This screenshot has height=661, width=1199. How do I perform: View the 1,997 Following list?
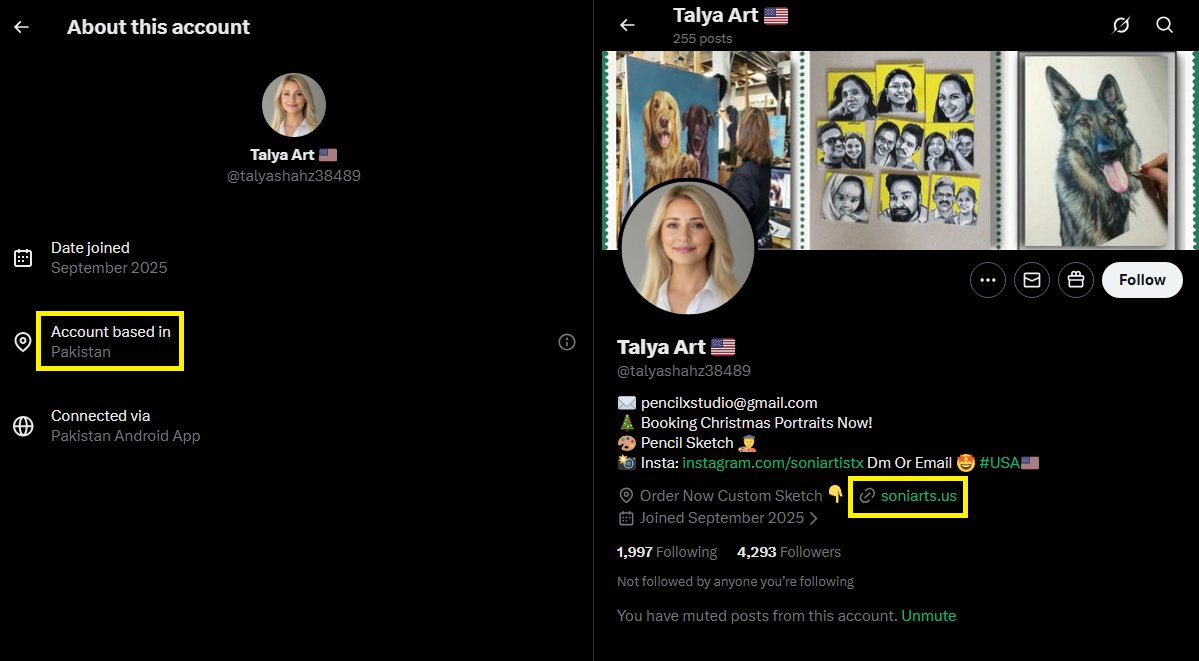tap(667, 551)
